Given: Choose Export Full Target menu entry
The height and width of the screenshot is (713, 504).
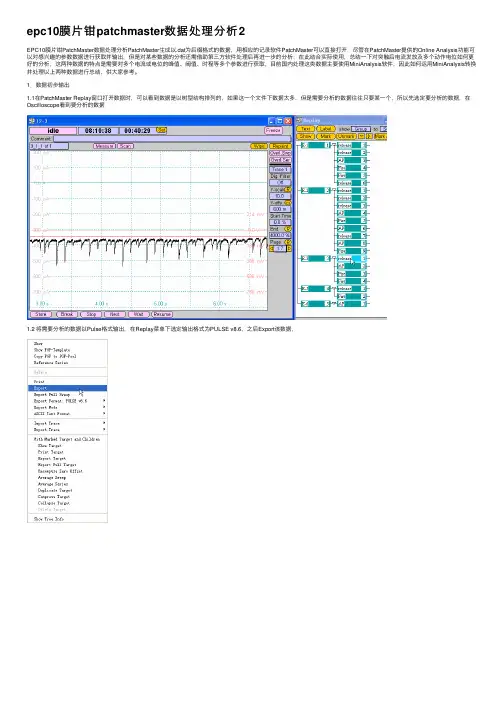Looking at the screenshot, I should click(67, 465).
